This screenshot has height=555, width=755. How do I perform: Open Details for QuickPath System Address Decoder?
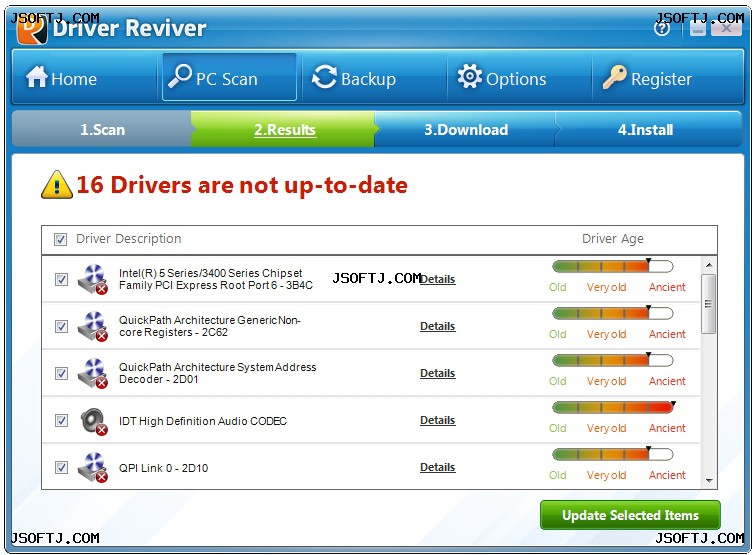pos(437,373)
